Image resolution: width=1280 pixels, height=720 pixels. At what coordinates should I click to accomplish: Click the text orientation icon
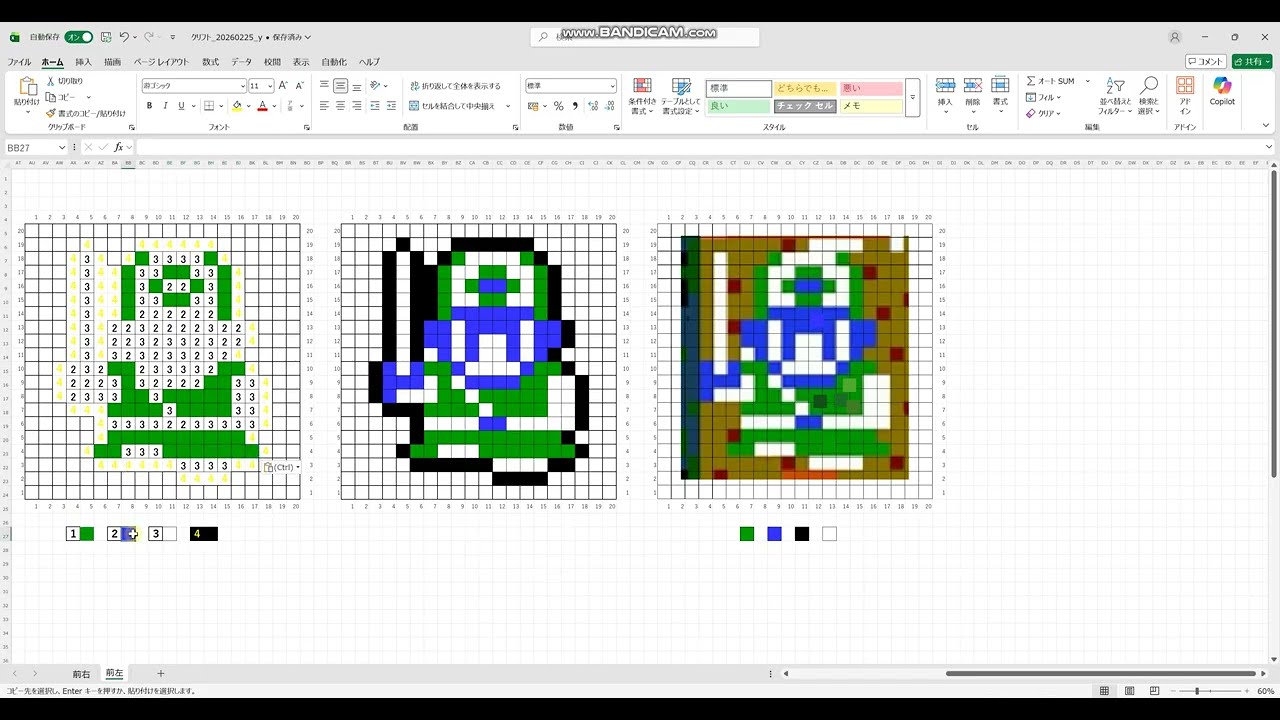point(375,86)
